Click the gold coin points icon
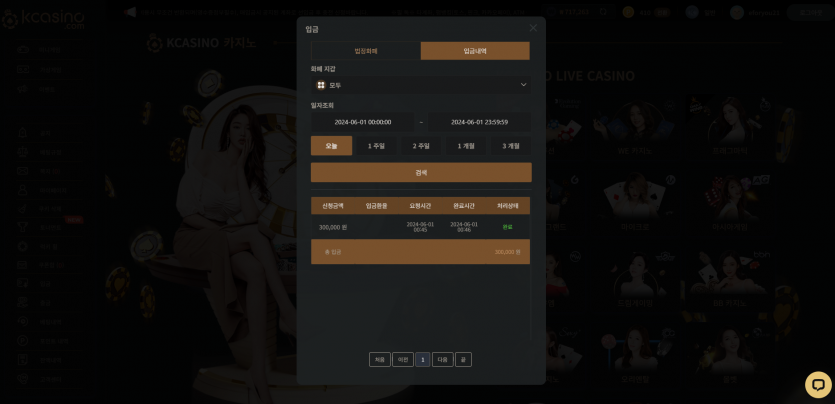Image resolution: width=835 pixels, height=404 pixels. [x=628, y=12]
